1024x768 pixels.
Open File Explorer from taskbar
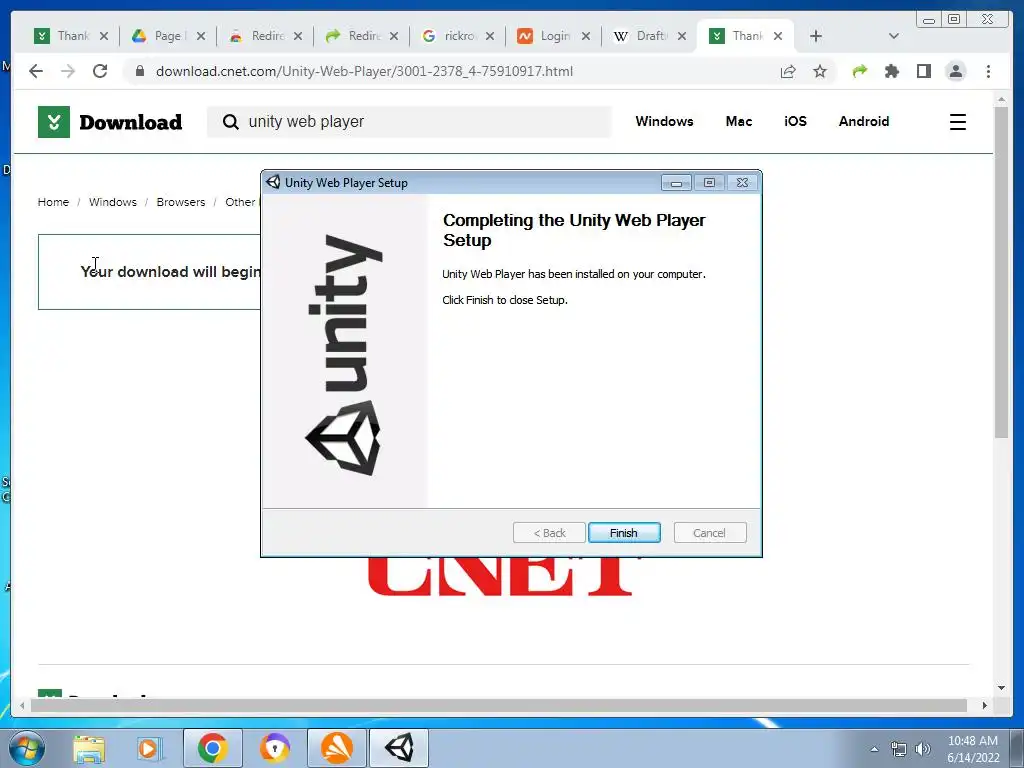89,748
